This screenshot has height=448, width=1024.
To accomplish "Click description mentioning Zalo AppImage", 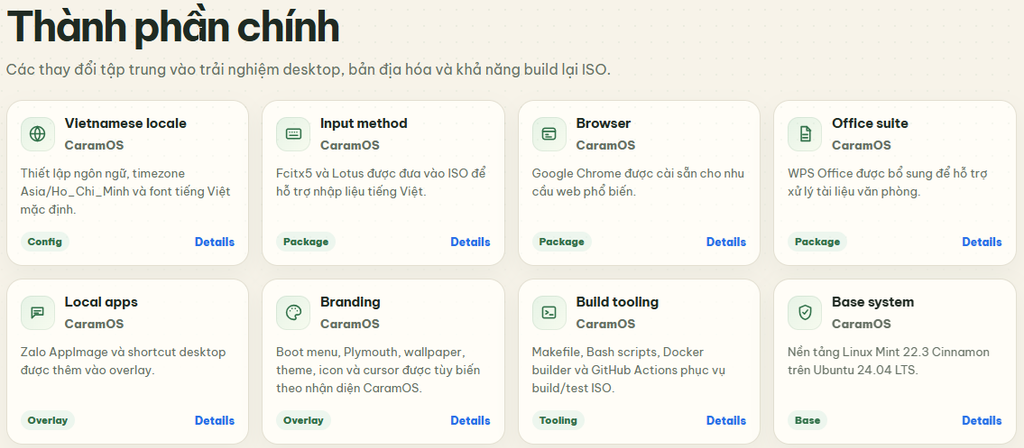I will click(x=123, y=361).
